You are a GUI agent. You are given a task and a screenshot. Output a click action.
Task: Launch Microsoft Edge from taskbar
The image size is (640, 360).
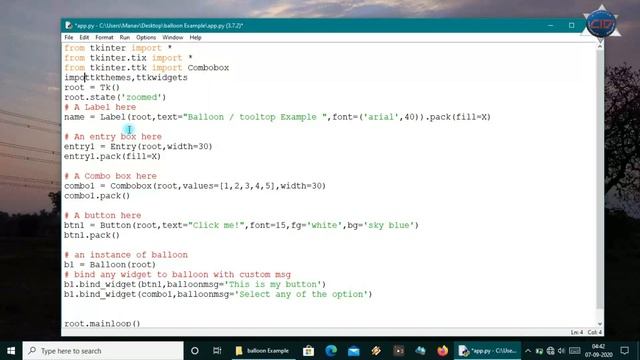[x=331, y=351]
